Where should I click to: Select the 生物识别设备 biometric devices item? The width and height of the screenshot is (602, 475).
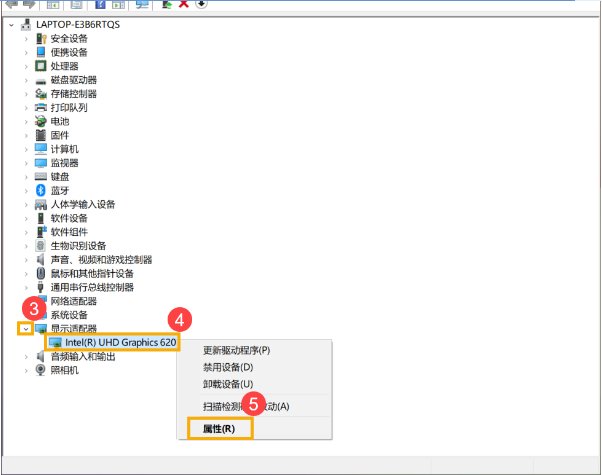[x=78, y=245]
